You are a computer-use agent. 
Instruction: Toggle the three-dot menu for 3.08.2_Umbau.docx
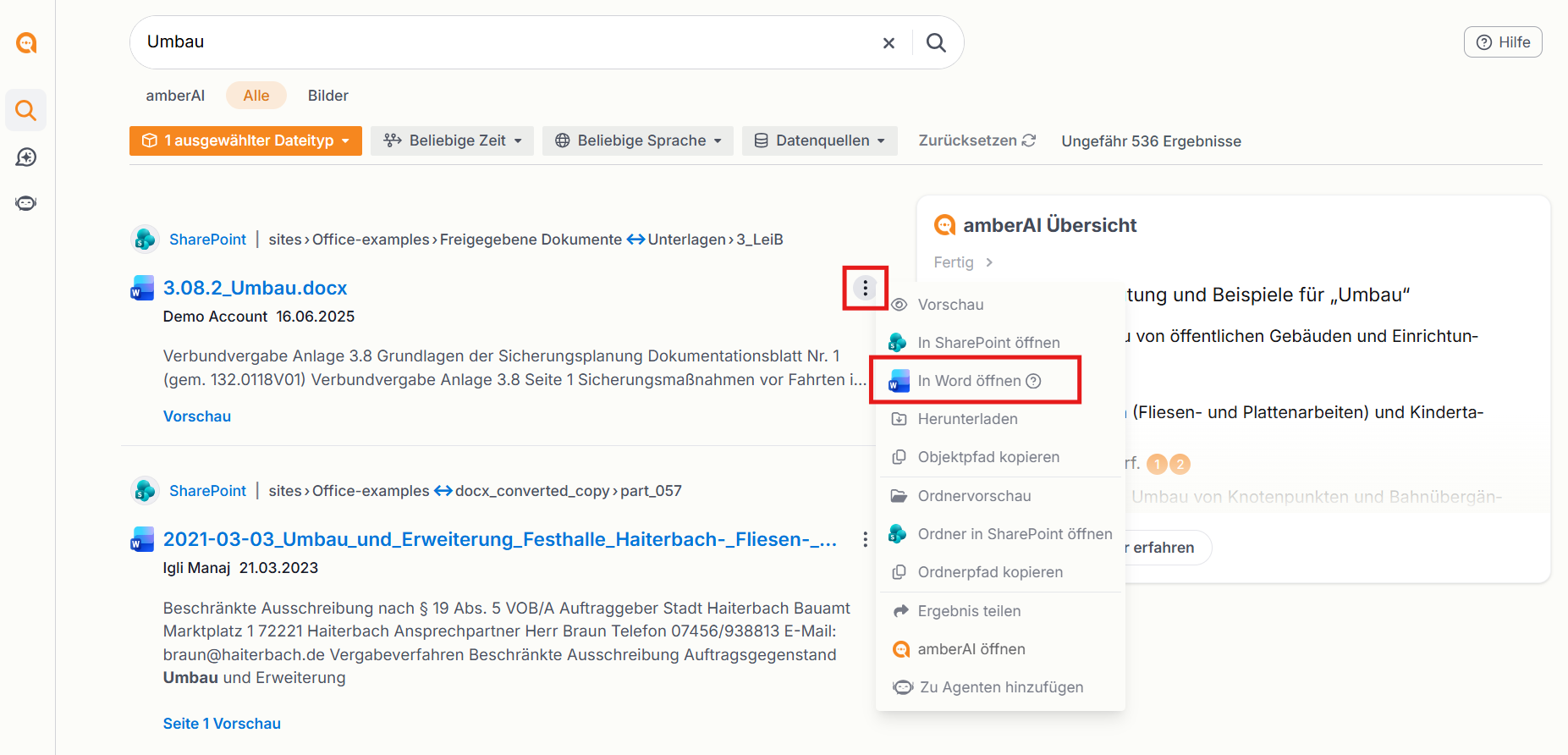[865, 288]
